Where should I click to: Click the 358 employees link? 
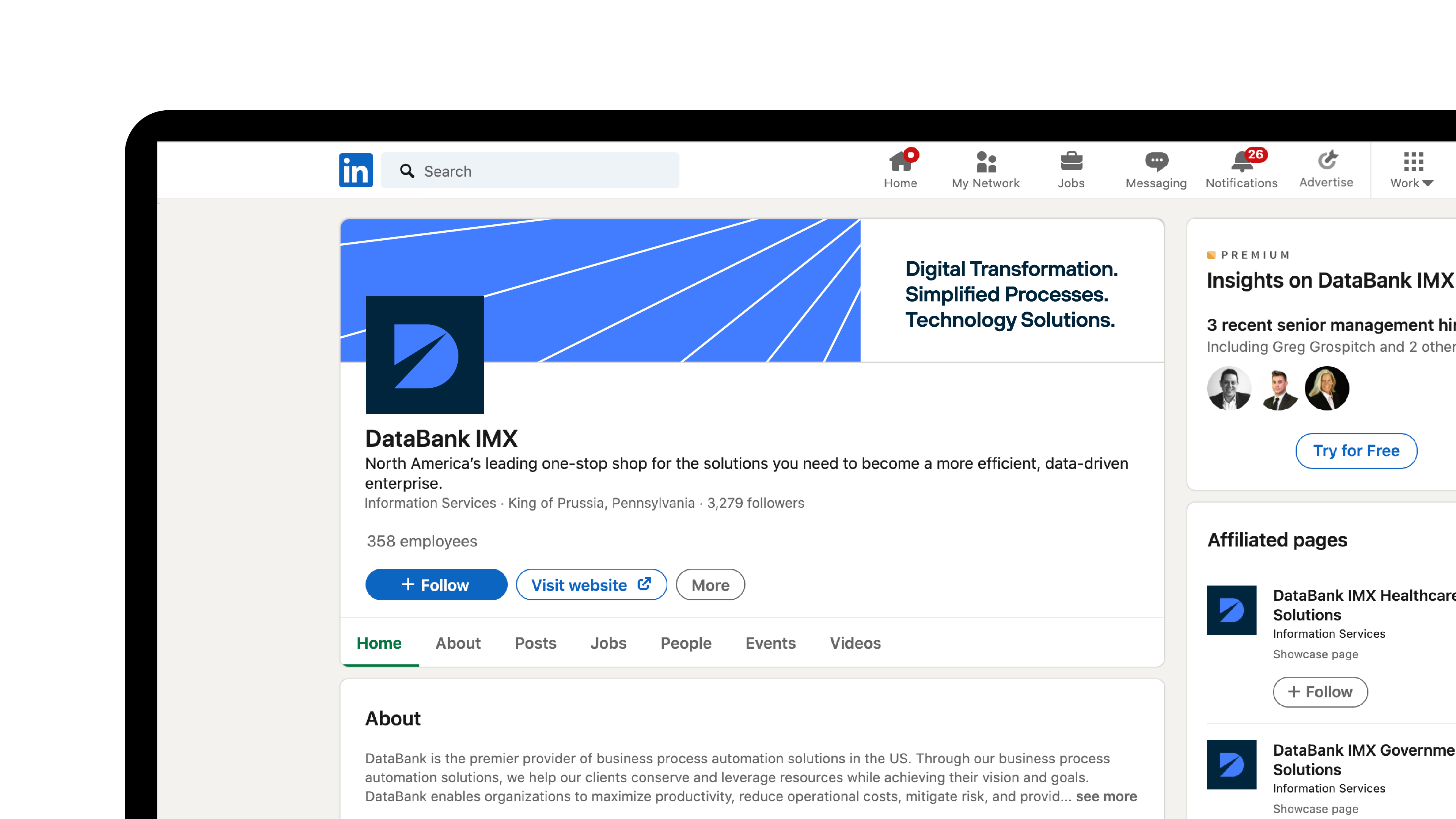(422, 541)
